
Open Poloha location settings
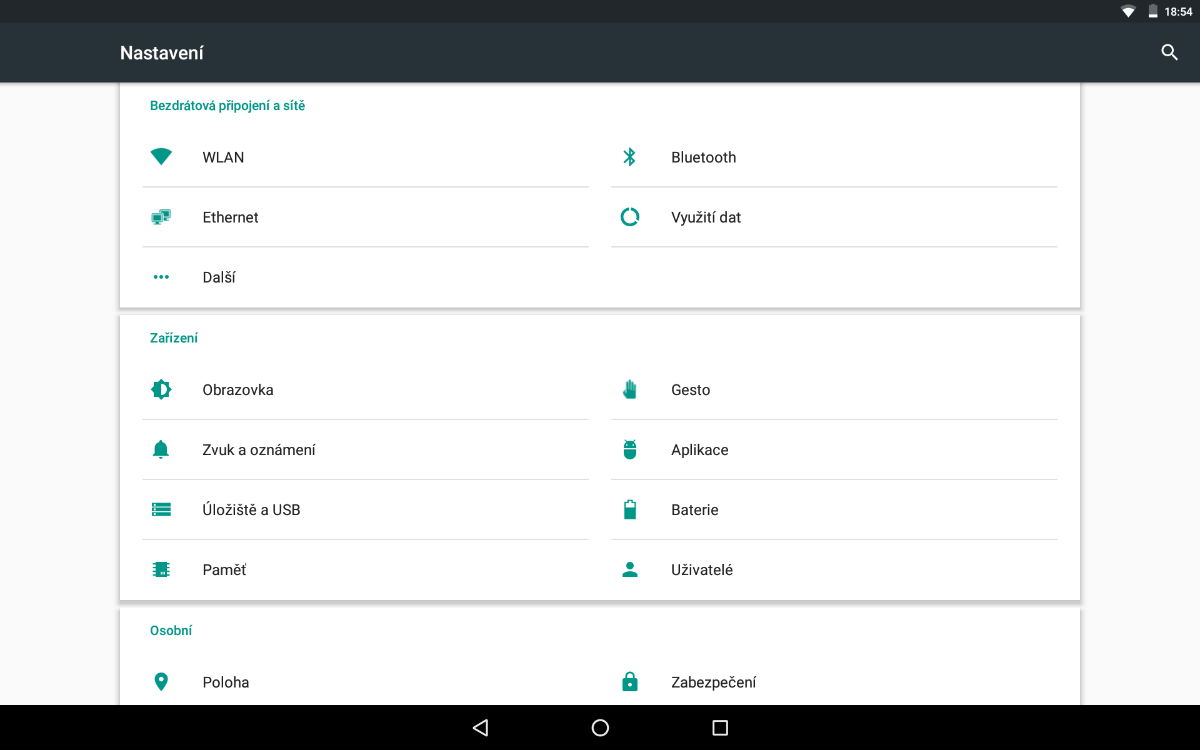click(226, 682)
